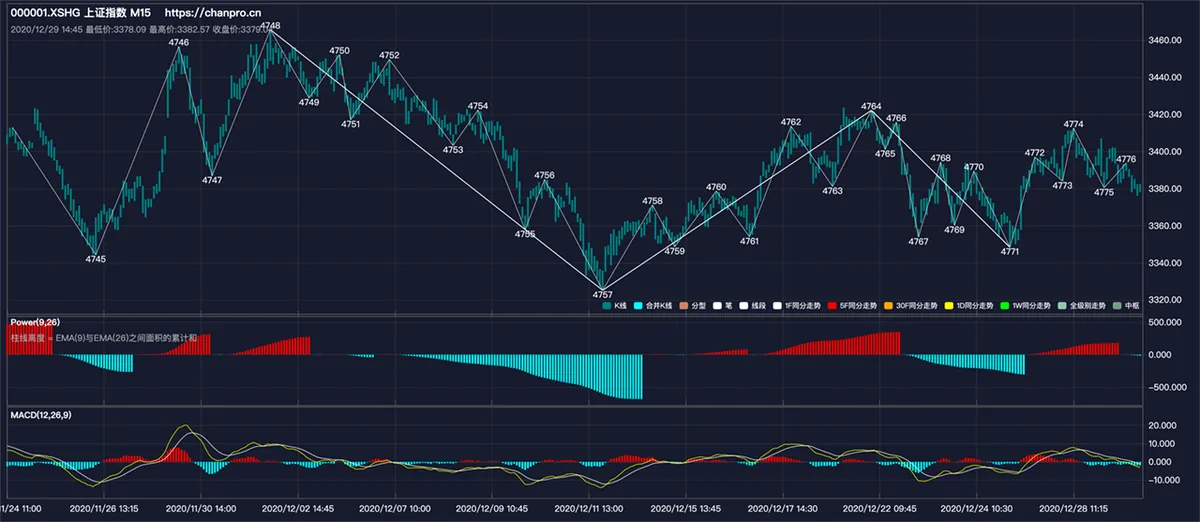This screenshot has width=1200, height=522.
Task: Select stroke marker 4748
Action: pos(270,26)
